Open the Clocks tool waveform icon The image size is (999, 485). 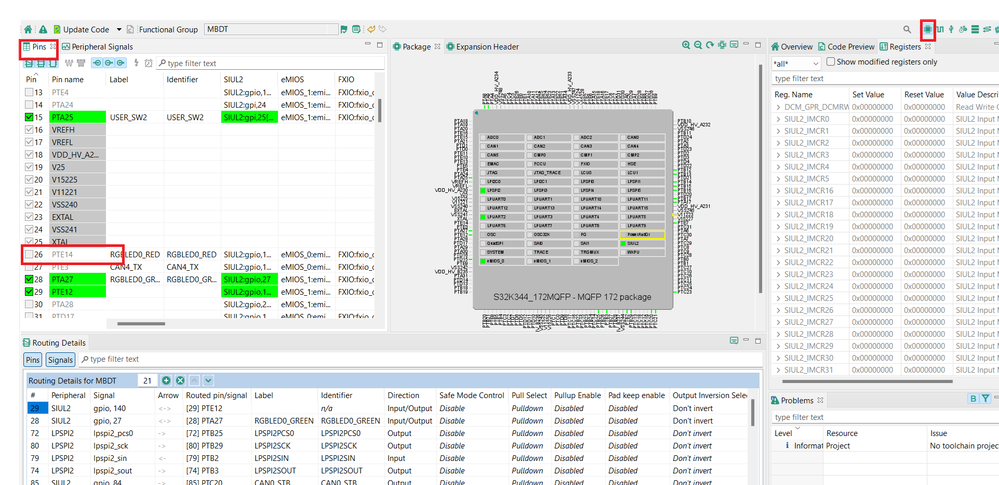(940, 29)
